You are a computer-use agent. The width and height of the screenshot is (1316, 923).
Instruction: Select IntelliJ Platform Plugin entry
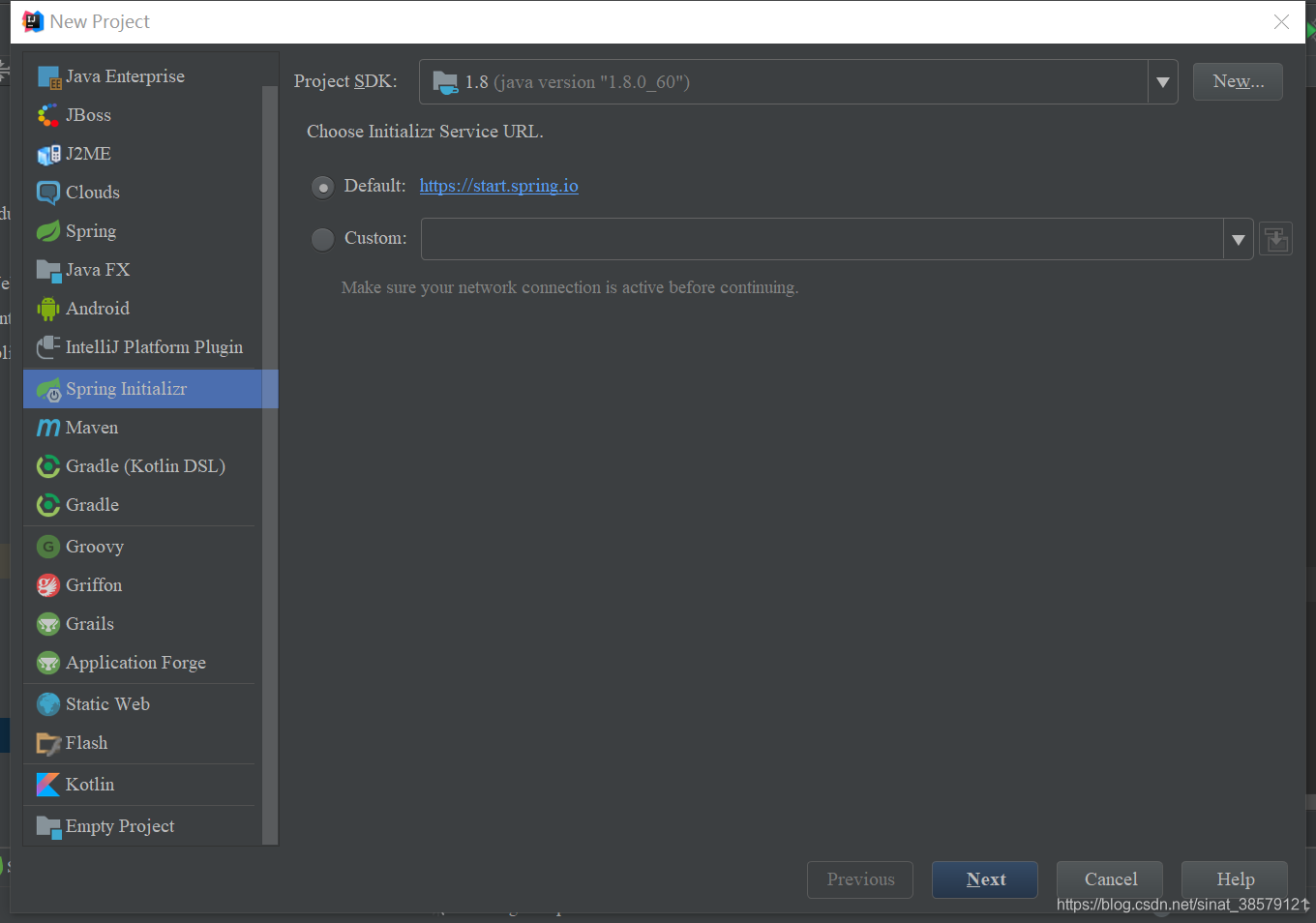(x=141, y=347)
